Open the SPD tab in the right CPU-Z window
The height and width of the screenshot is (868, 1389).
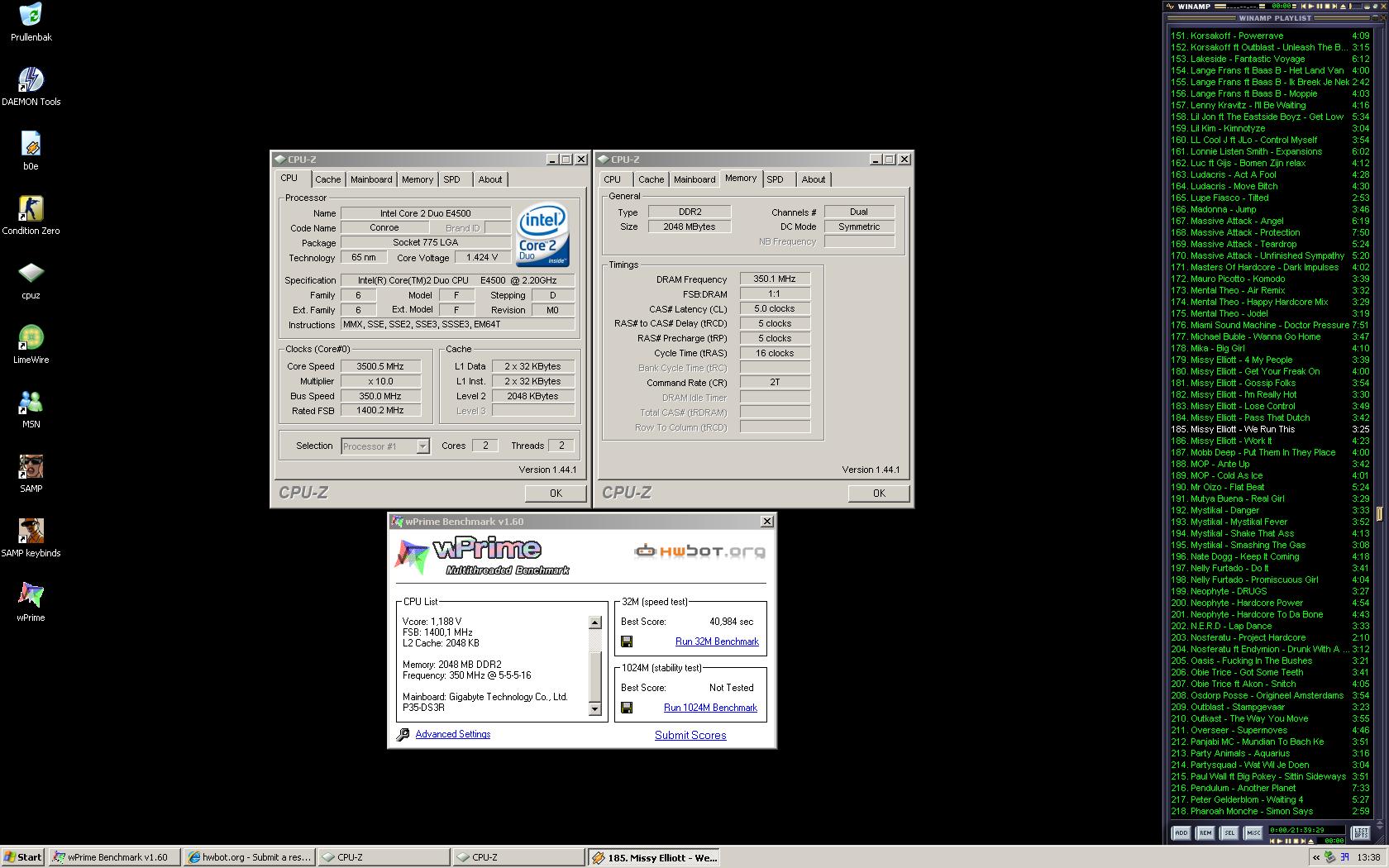click(775, 179)
